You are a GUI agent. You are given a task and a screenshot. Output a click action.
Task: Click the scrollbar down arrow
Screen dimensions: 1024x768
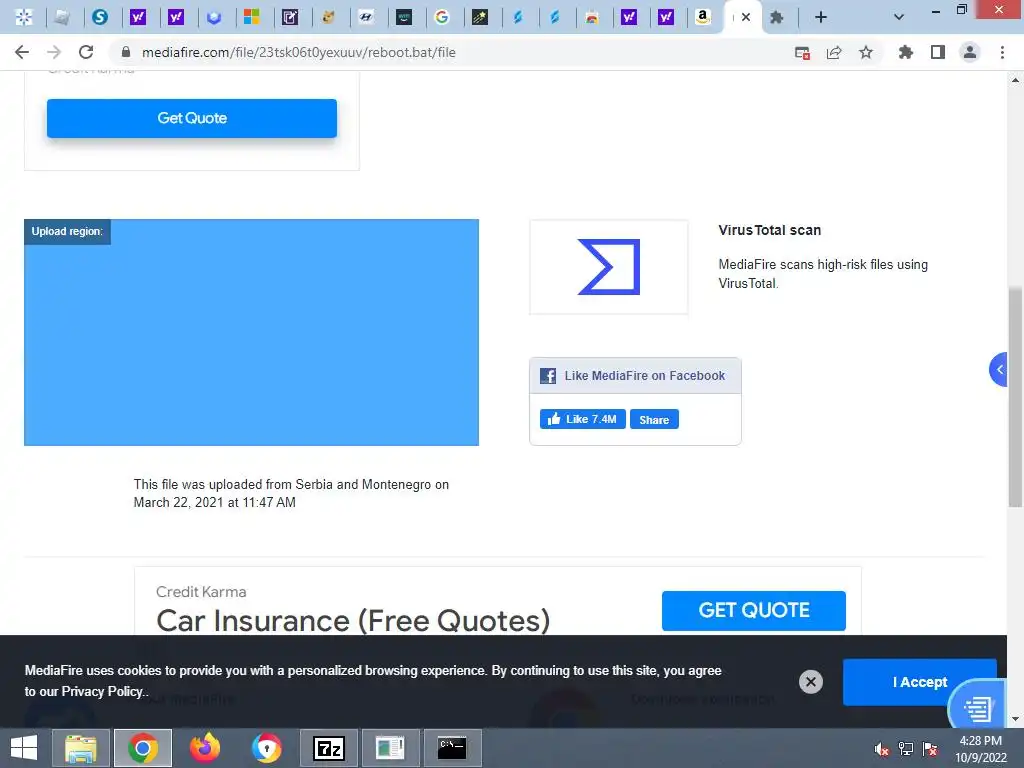[1015, 719]
